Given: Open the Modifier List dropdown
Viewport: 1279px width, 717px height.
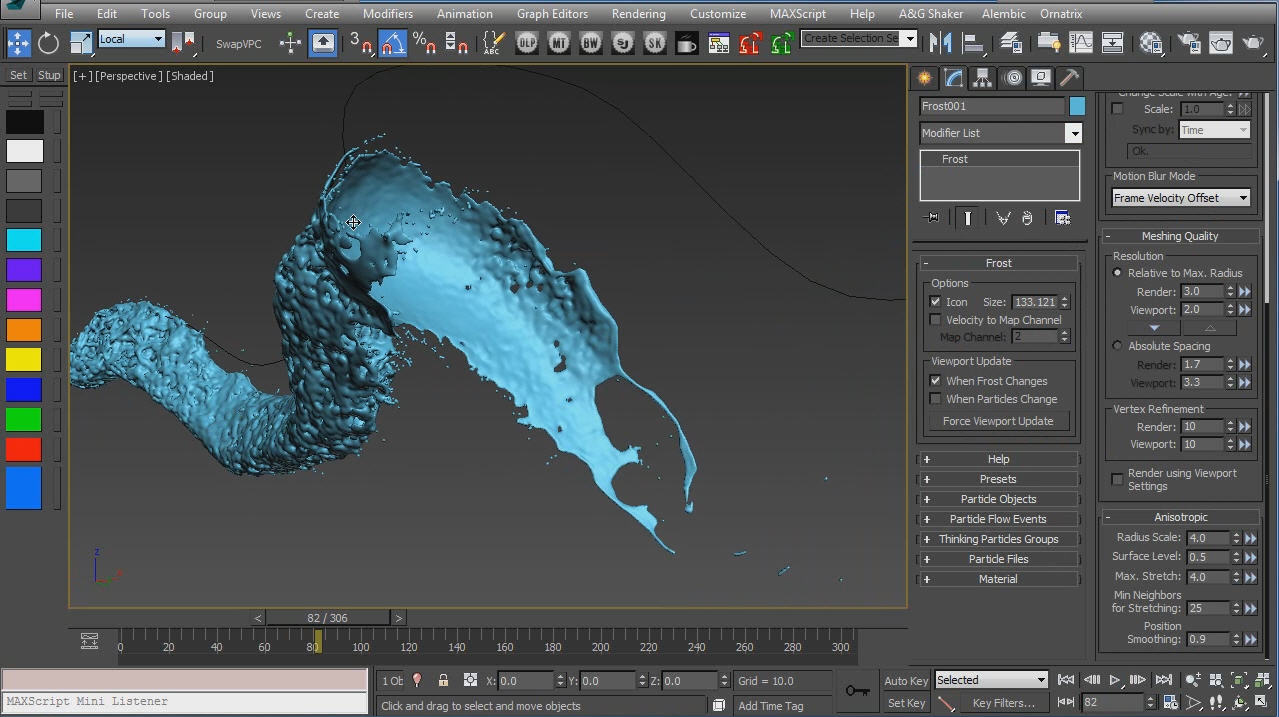Looking at the screenshot, I should [x=1001, y=133].
